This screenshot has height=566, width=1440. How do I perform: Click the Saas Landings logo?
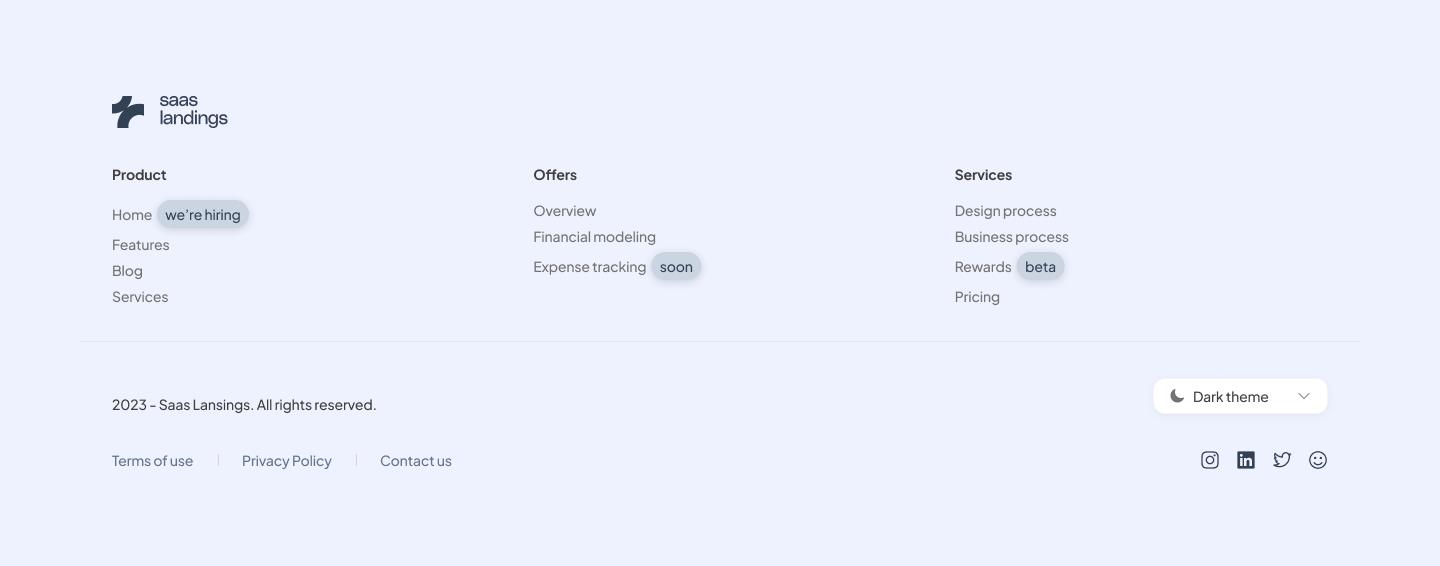[x=170, y=112]
